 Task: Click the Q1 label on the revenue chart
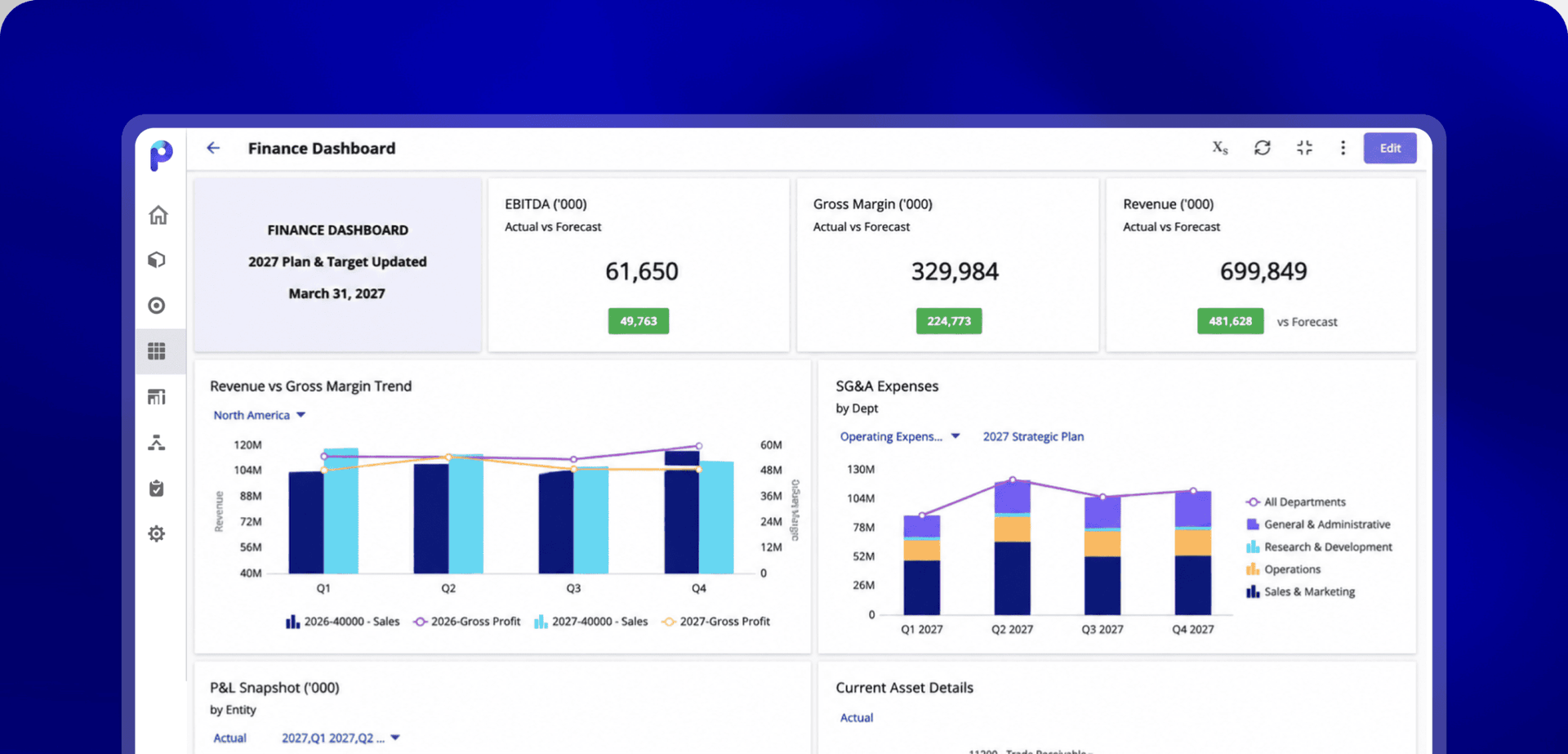point(323,588)
